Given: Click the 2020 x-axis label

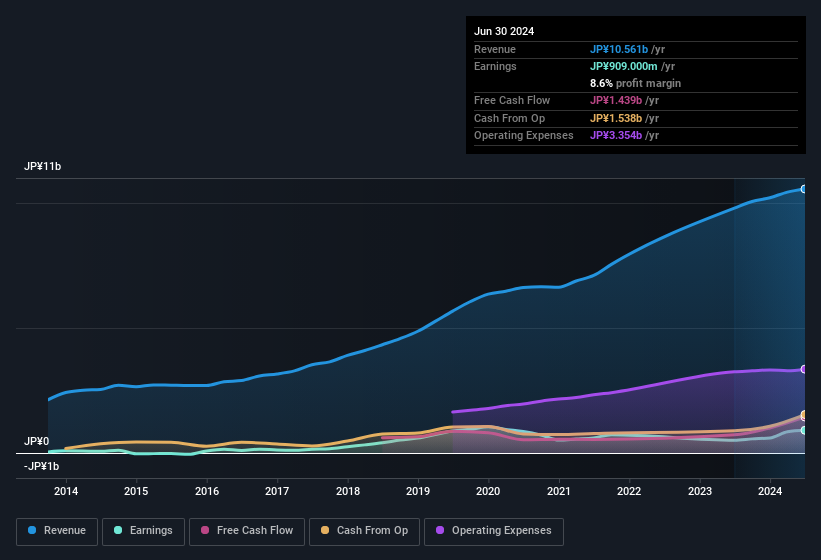Looking at the screenshot, I should point(488,491).
